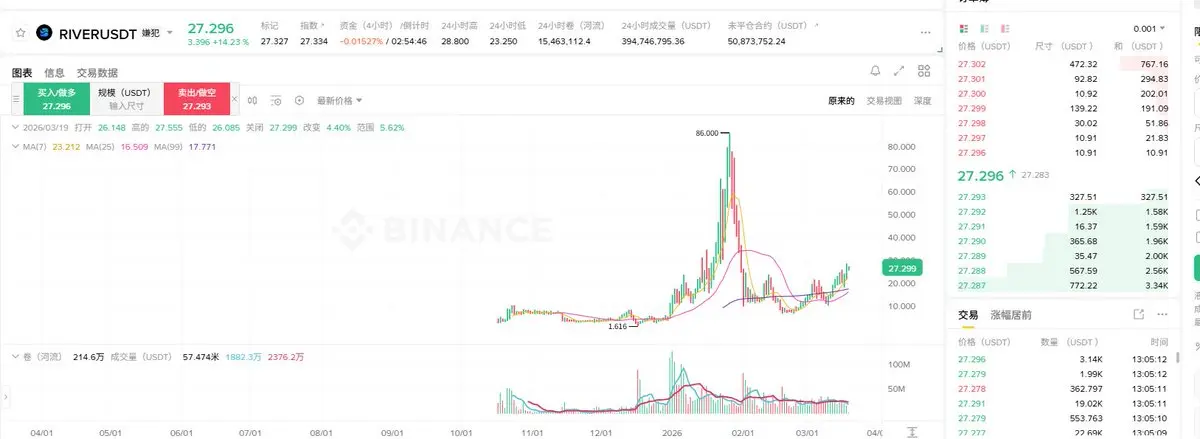Open the 交易数据 trading data tab
Viewport: 1200px width, 439px height.
point(98,72)
